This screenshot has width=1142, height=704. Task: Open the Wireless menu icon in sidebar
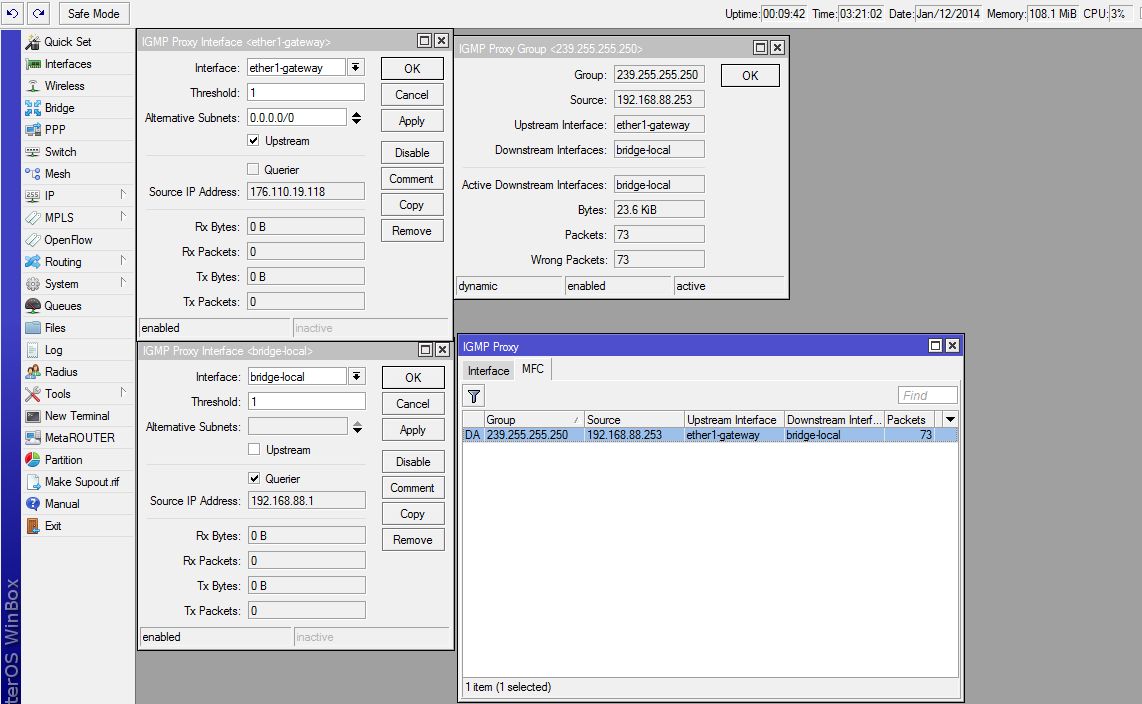tap(33, 86)
